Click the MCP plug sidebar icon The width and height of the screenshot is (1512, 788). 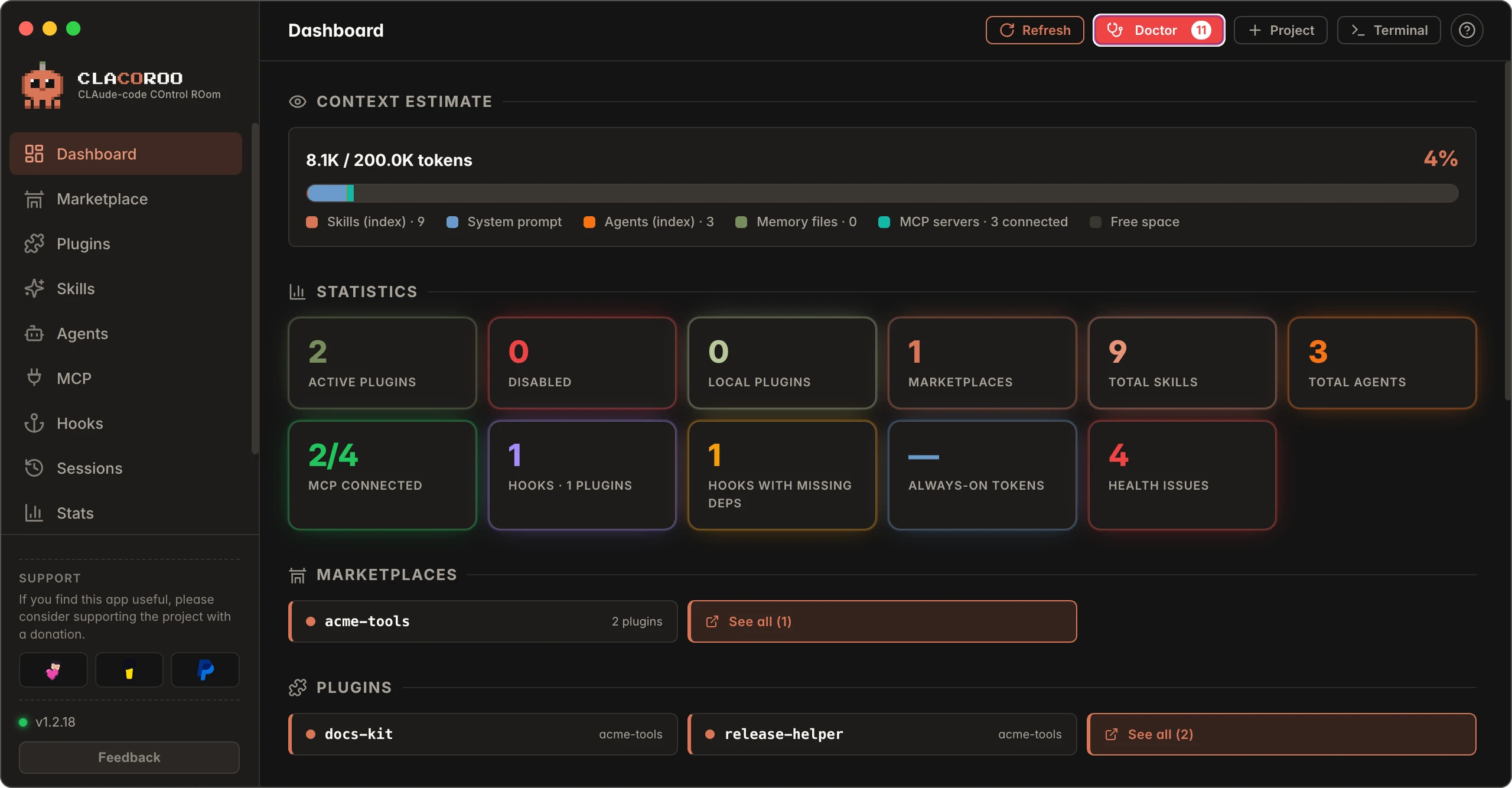pyautogui.click(x=34, y=378)
